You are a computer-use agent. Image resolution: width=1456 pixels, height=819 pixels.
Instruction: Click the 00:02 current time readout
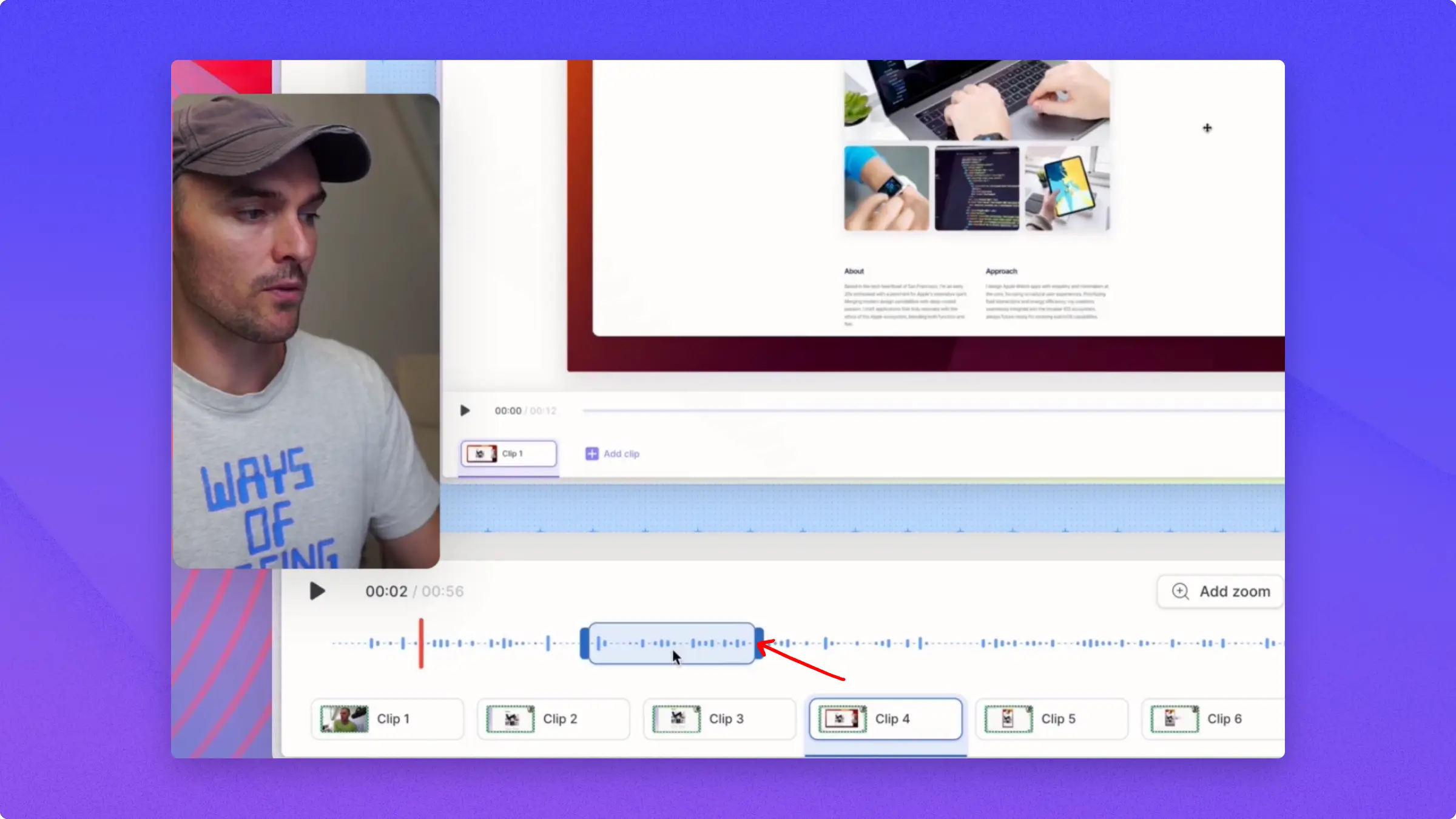tap(386, 591)
